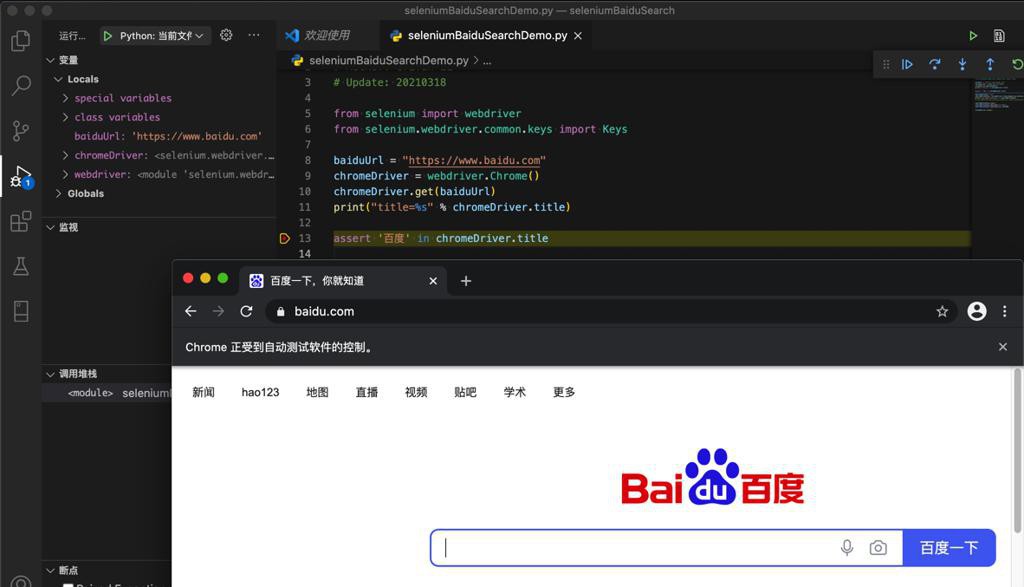Open the Testing flask view
This screenshot has width=1024, height=587.
point(21,266)
